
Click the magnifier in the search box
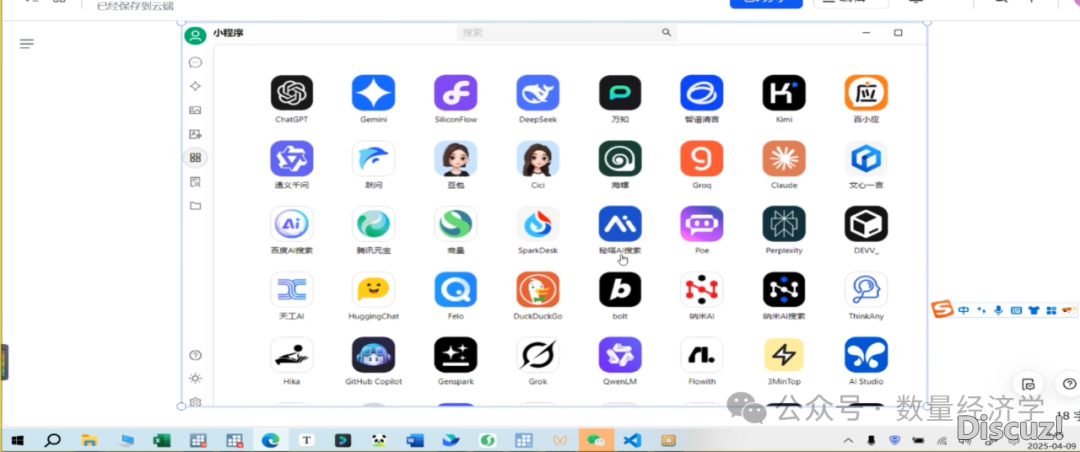pos(666,32)
